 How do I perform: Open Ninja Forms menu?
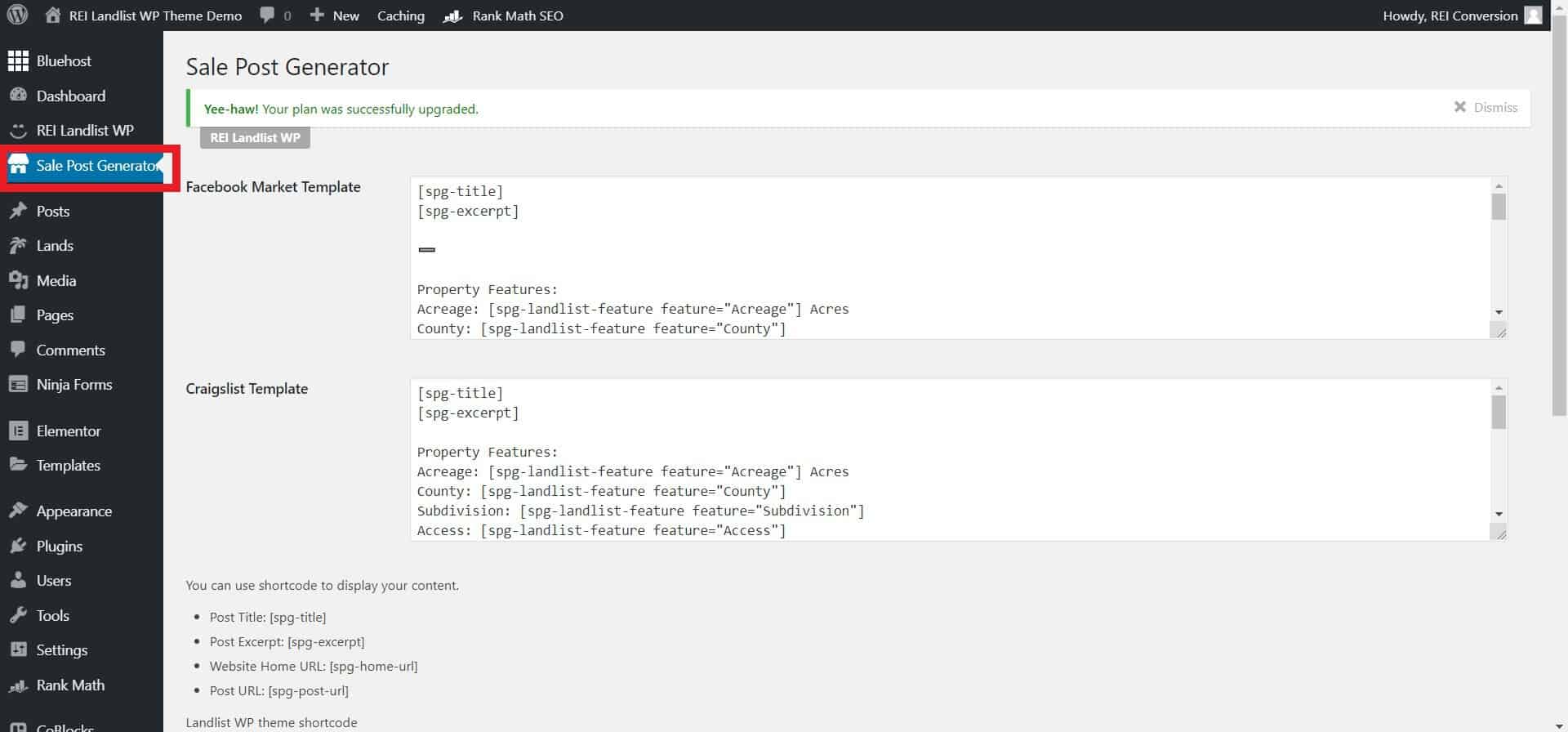(x=74, y=385)
